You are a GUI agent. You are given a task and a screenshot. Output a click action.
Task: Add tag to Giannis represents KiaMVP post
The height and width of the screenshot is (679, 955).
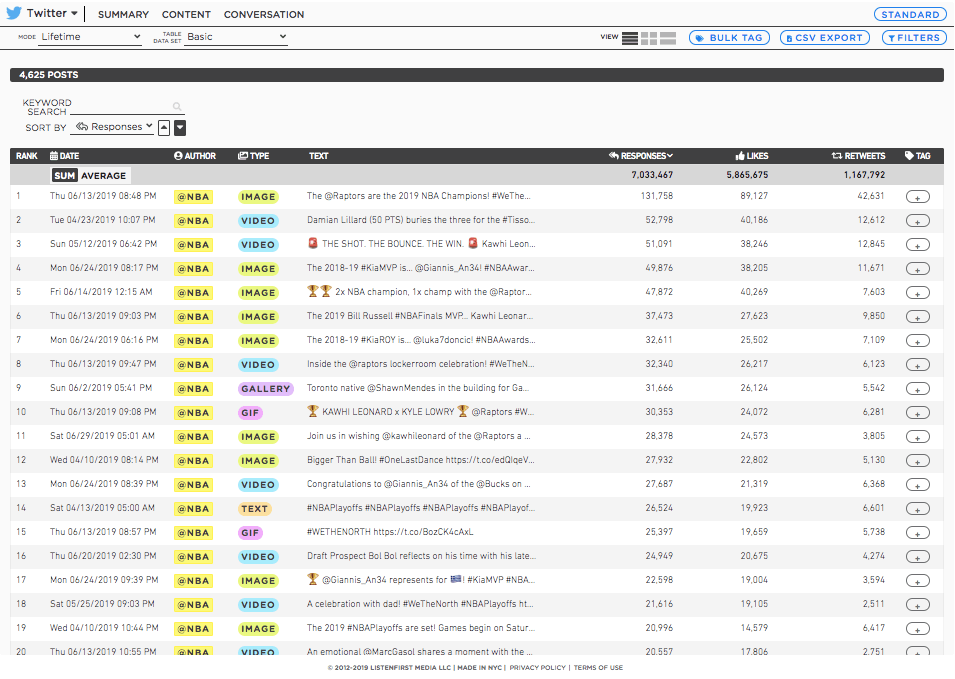(x=918, y=581)
